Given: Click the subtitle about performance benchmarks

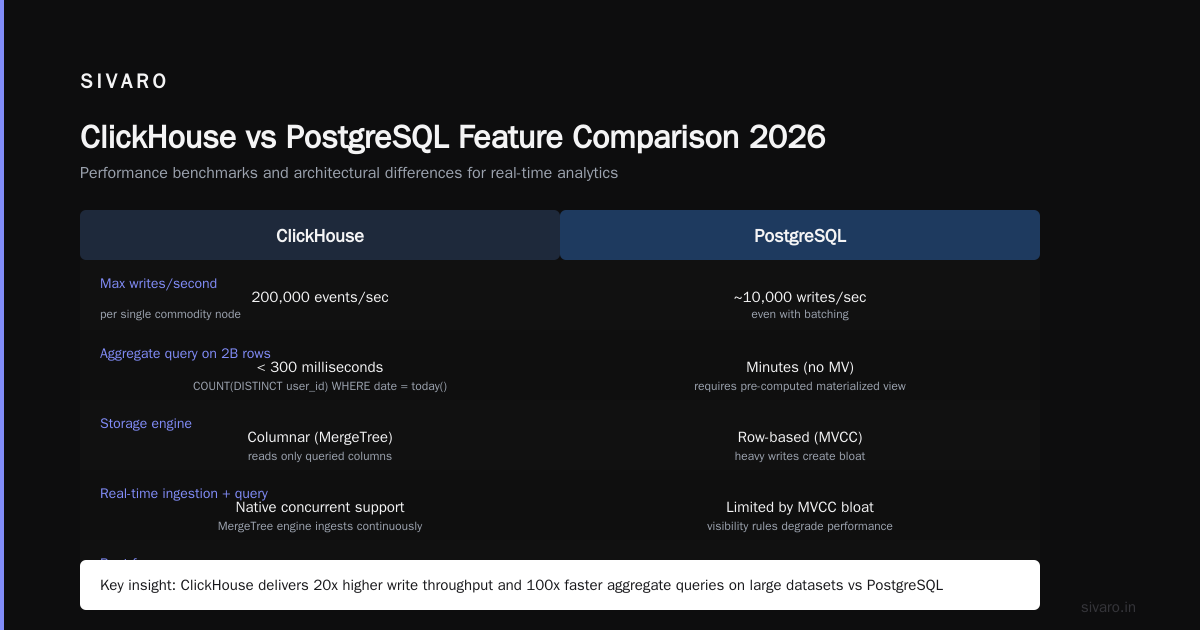Looking at the screenshot, I should pyautogui.click(x=349, y=173).
